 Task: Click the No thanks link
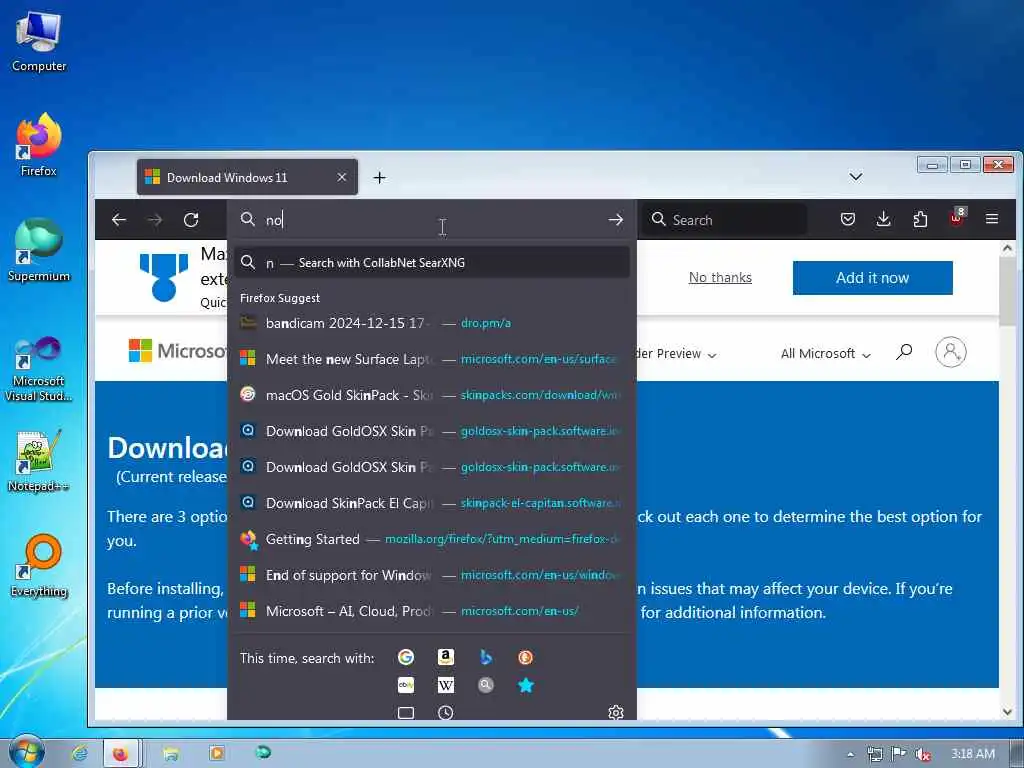click(x=720, y=278)
